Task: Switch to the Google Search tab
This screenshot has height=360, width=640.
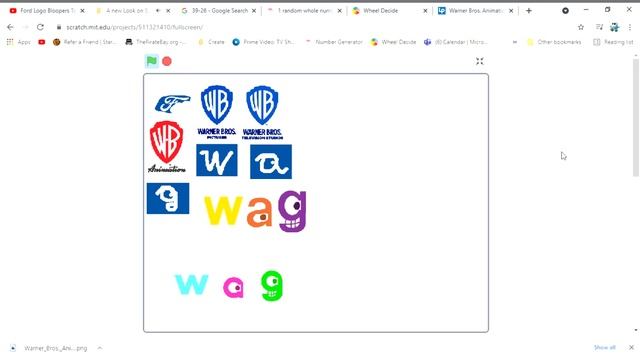Action: coord(220,11)
